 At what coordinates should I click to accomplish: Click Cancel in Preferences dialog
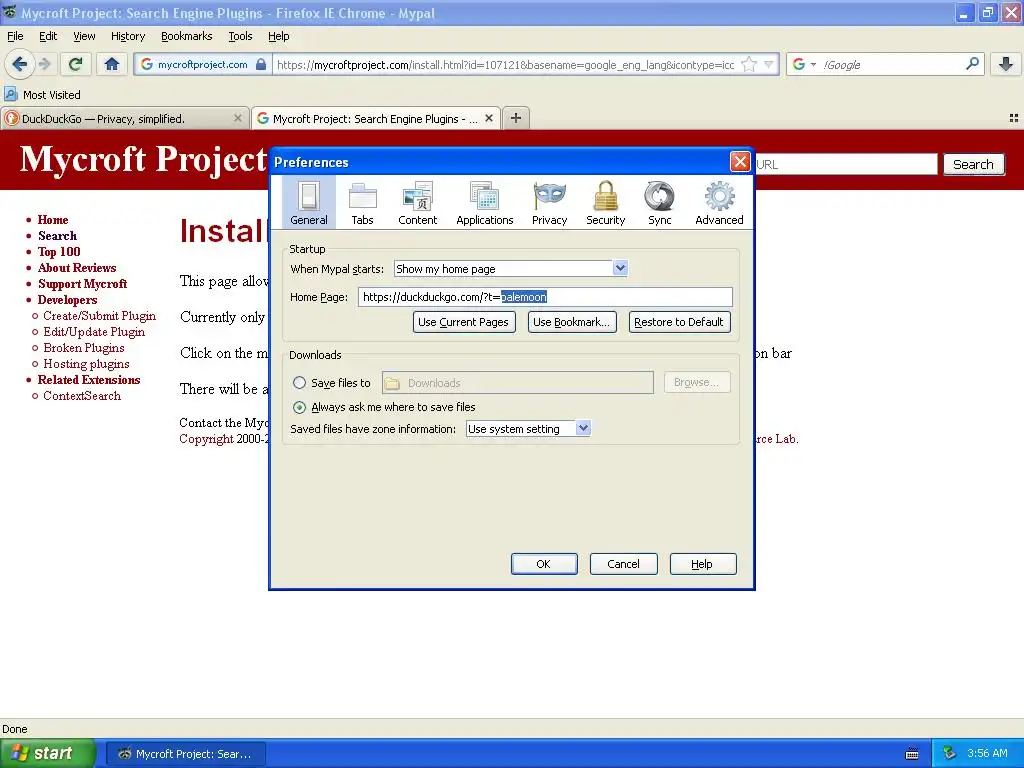(623, 564)
